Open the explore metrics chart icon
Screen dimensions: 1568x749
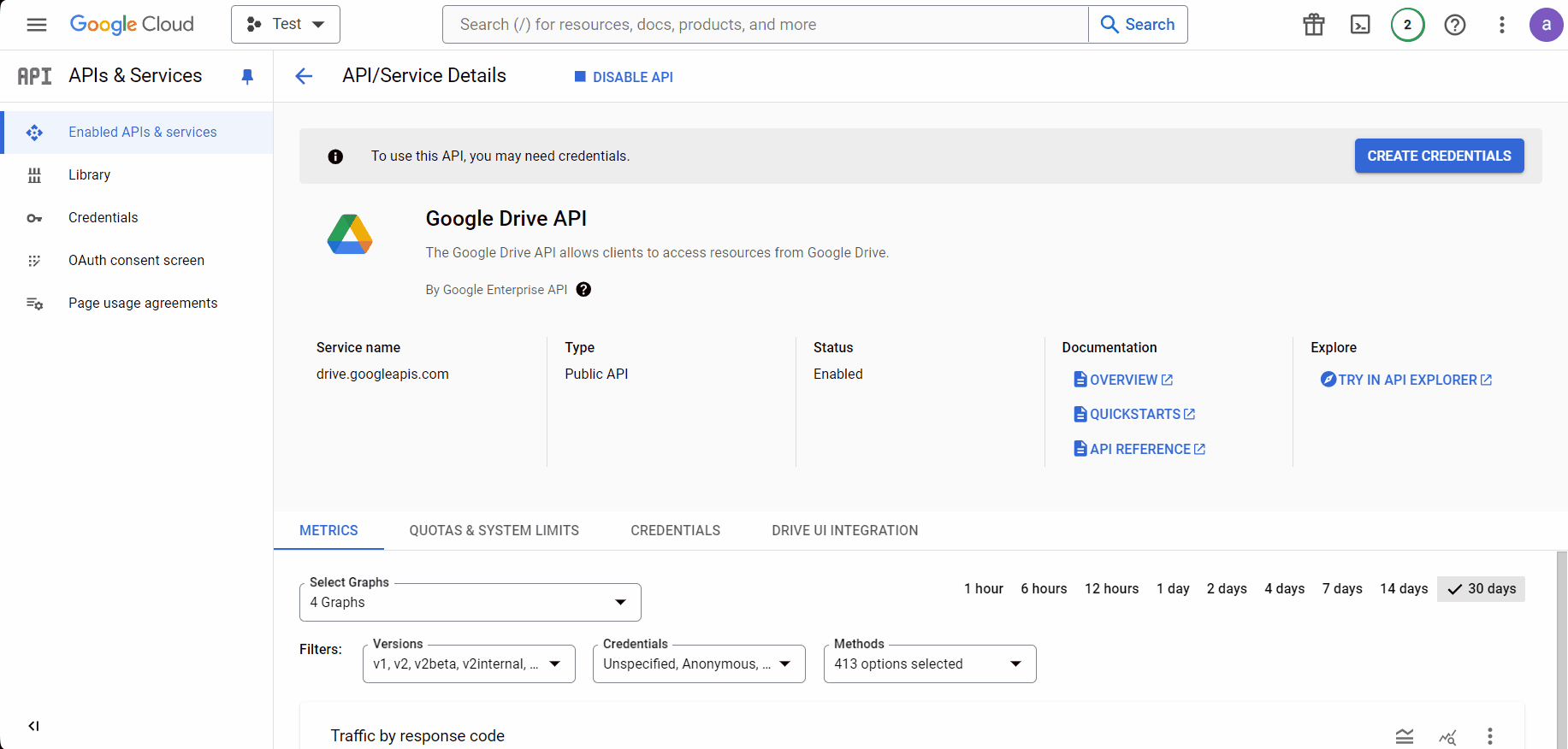[x=1447, y=736]
